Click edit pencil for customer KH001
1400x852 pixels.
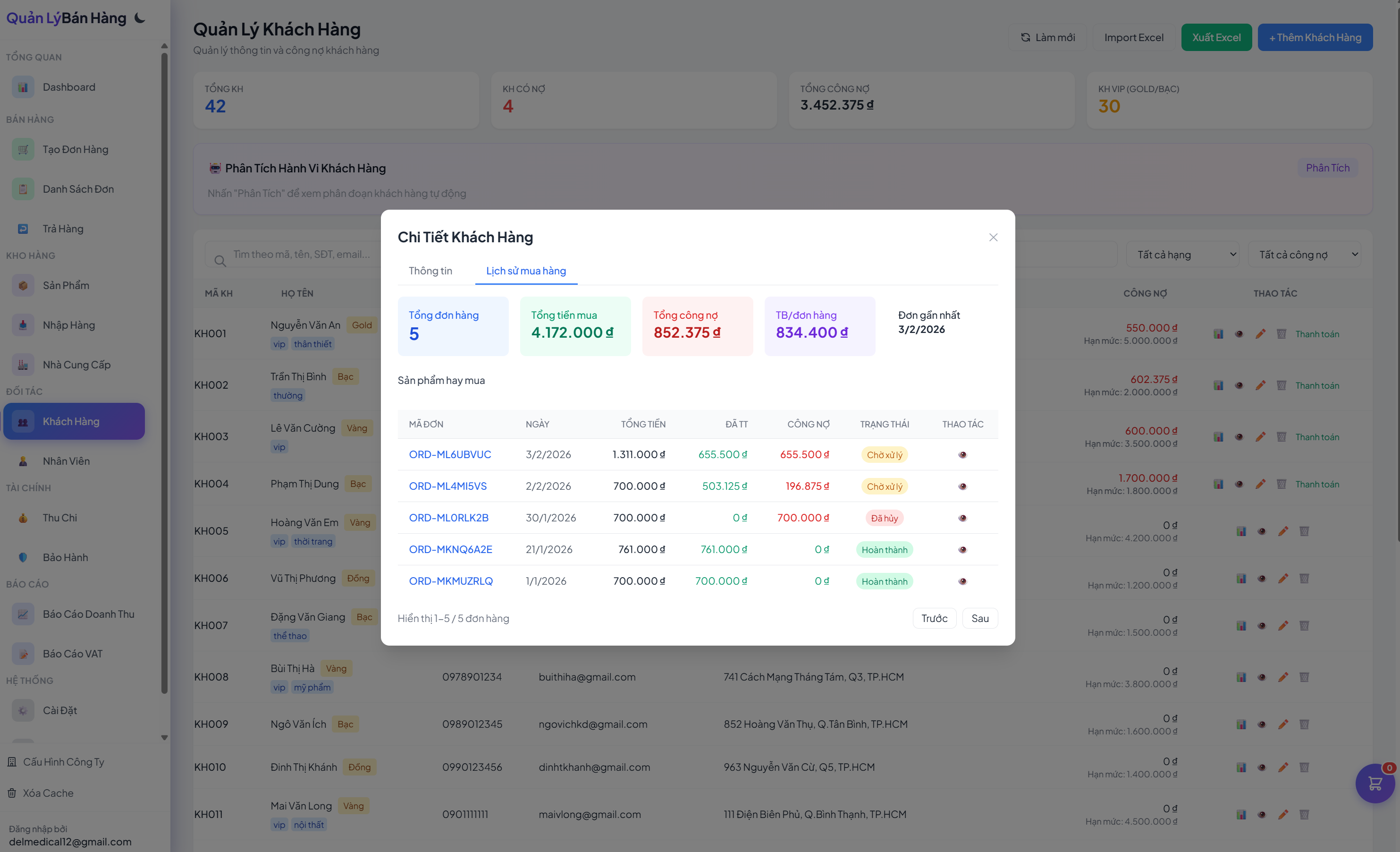pyautogui.click(x=1260, y=334)
